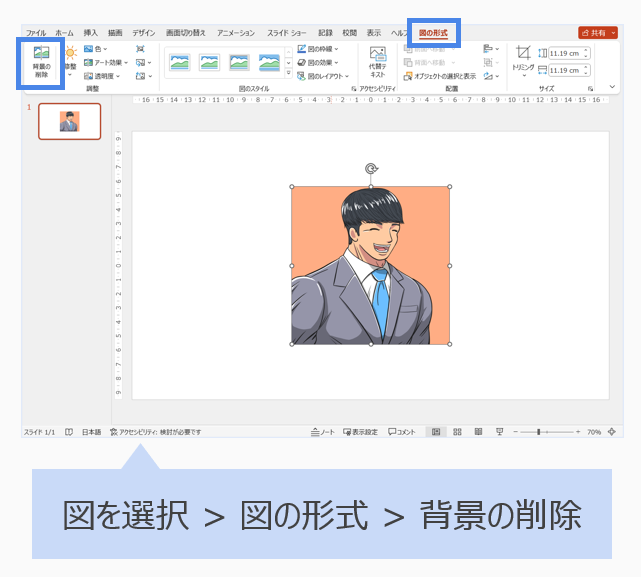Switch to normal view in status bar

[436, 432]
